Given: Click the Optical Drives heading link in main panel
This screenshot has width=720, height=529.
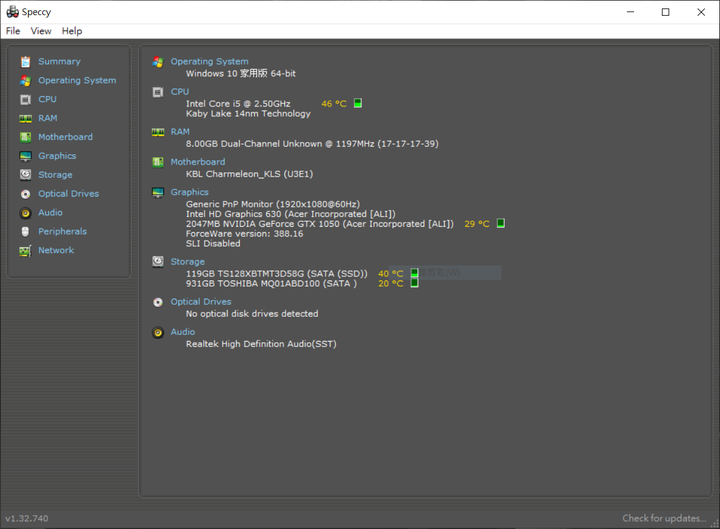Looking at the screenshot, I should tap(201, 302).
